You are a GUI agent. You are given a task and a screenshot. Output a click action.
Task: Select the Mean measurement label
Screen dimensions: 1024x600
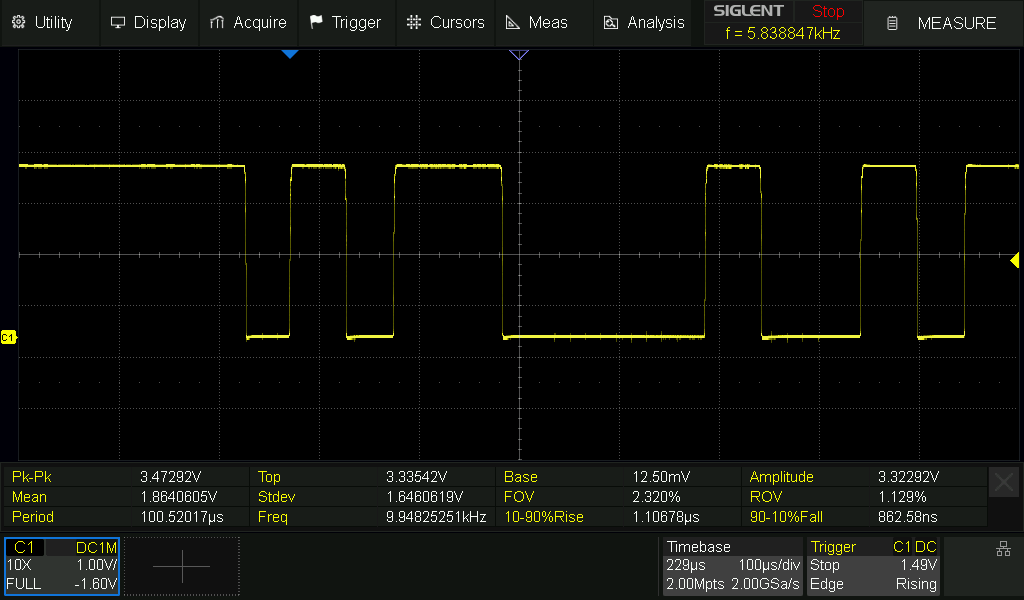[x=29, y=497]
